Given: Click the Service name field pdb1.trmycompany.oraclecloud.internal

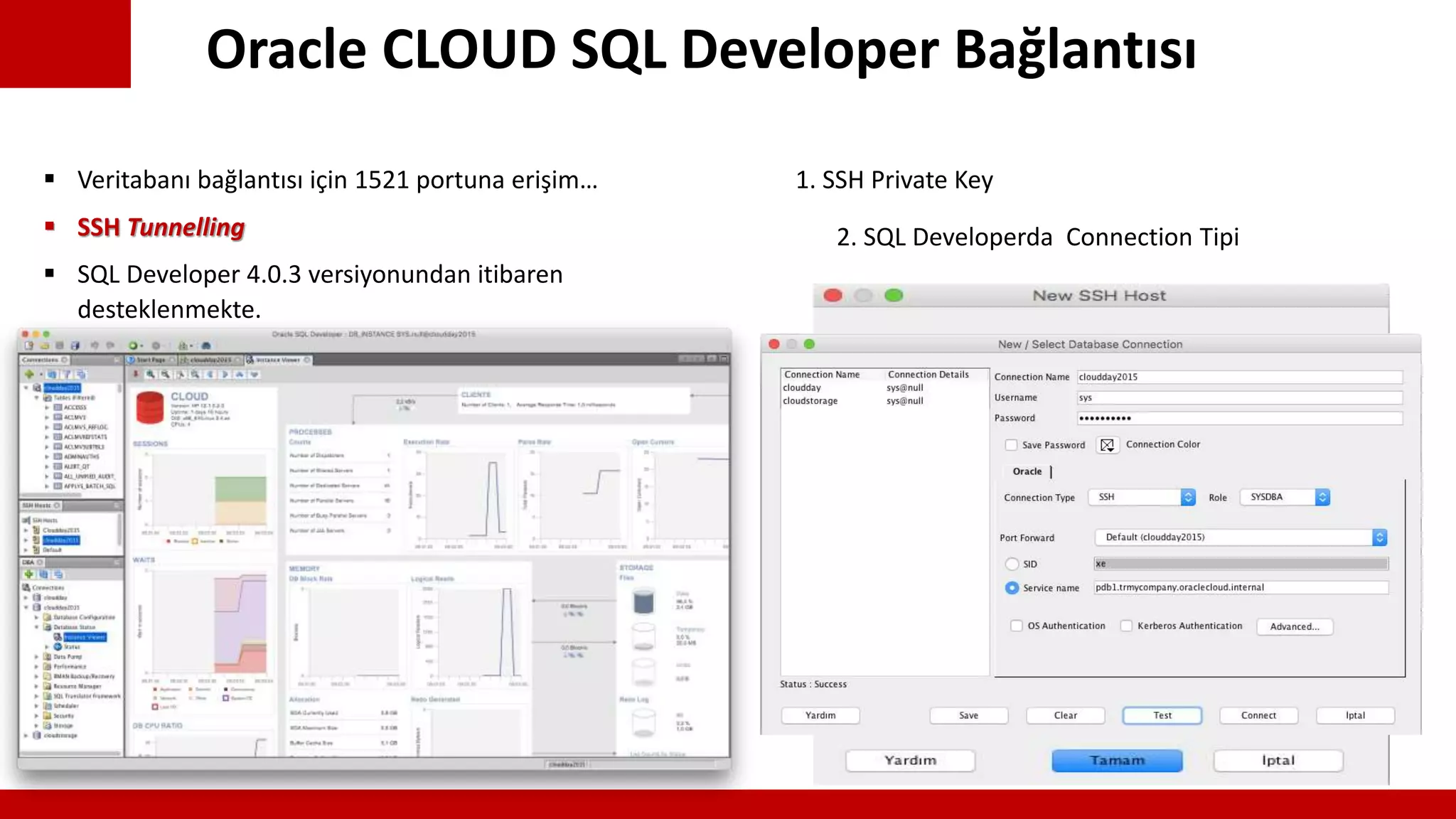Looking at the screenshot, I should click(1241, 587).
